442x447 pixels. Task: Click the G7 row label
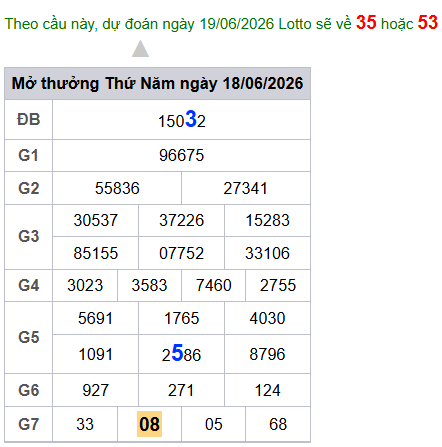point(29,424)
